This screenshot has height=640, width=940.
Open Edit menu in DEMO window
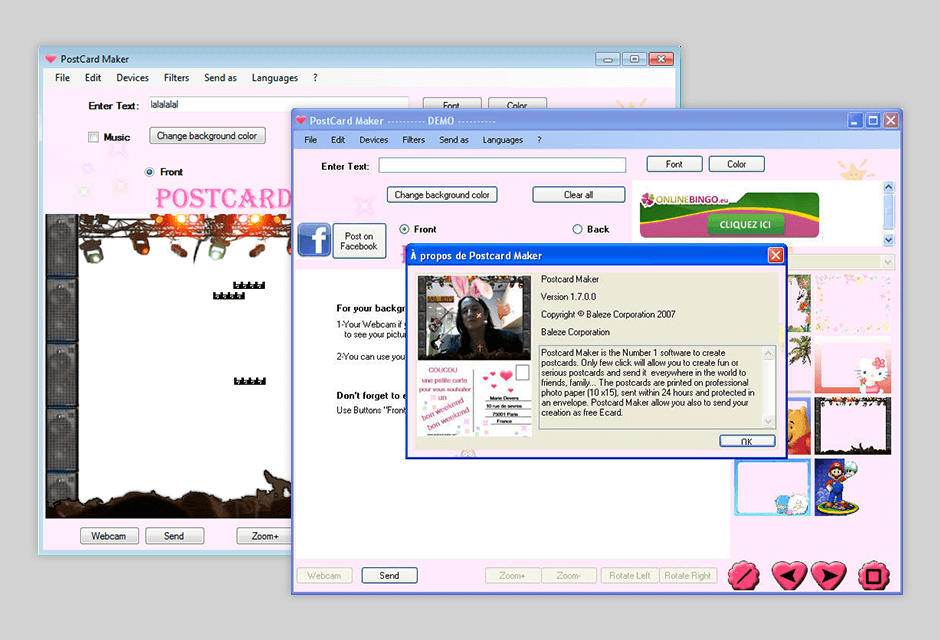pos(338,140)
